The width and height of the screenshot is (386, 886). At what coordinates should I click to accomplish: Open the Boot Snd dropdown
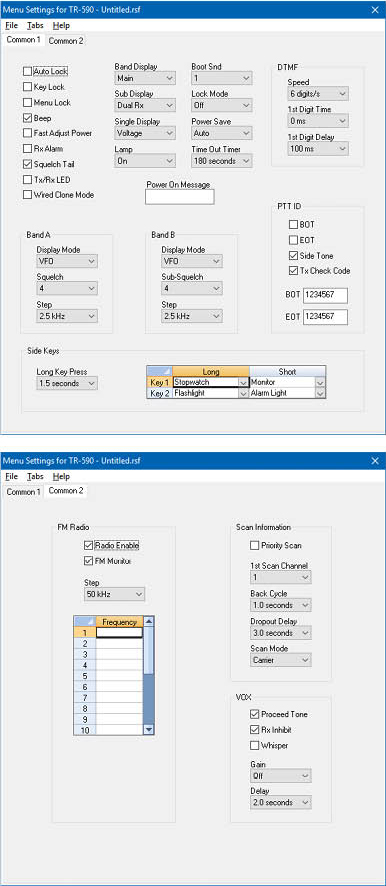(x=222, y=78)
